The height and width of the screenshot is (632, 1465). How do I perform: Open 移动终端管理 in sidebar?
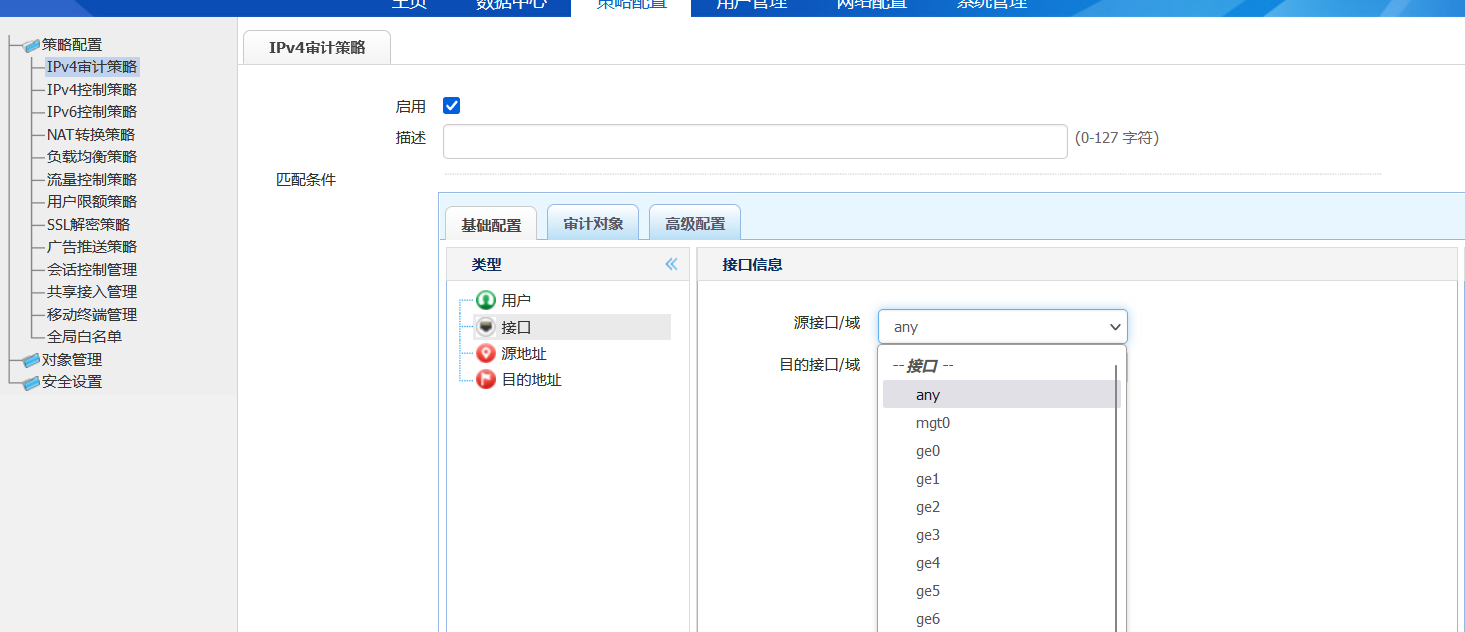pos(92,314)
